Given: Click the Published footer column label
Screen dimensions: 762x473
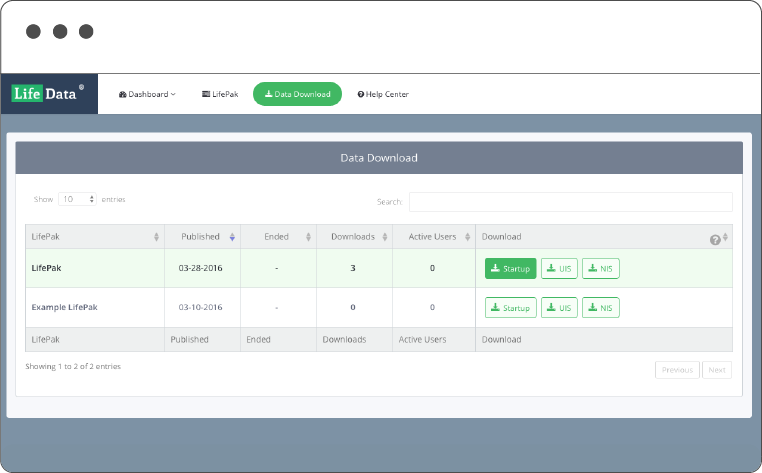Looking at the screenshot, I should tap(190, 339).
